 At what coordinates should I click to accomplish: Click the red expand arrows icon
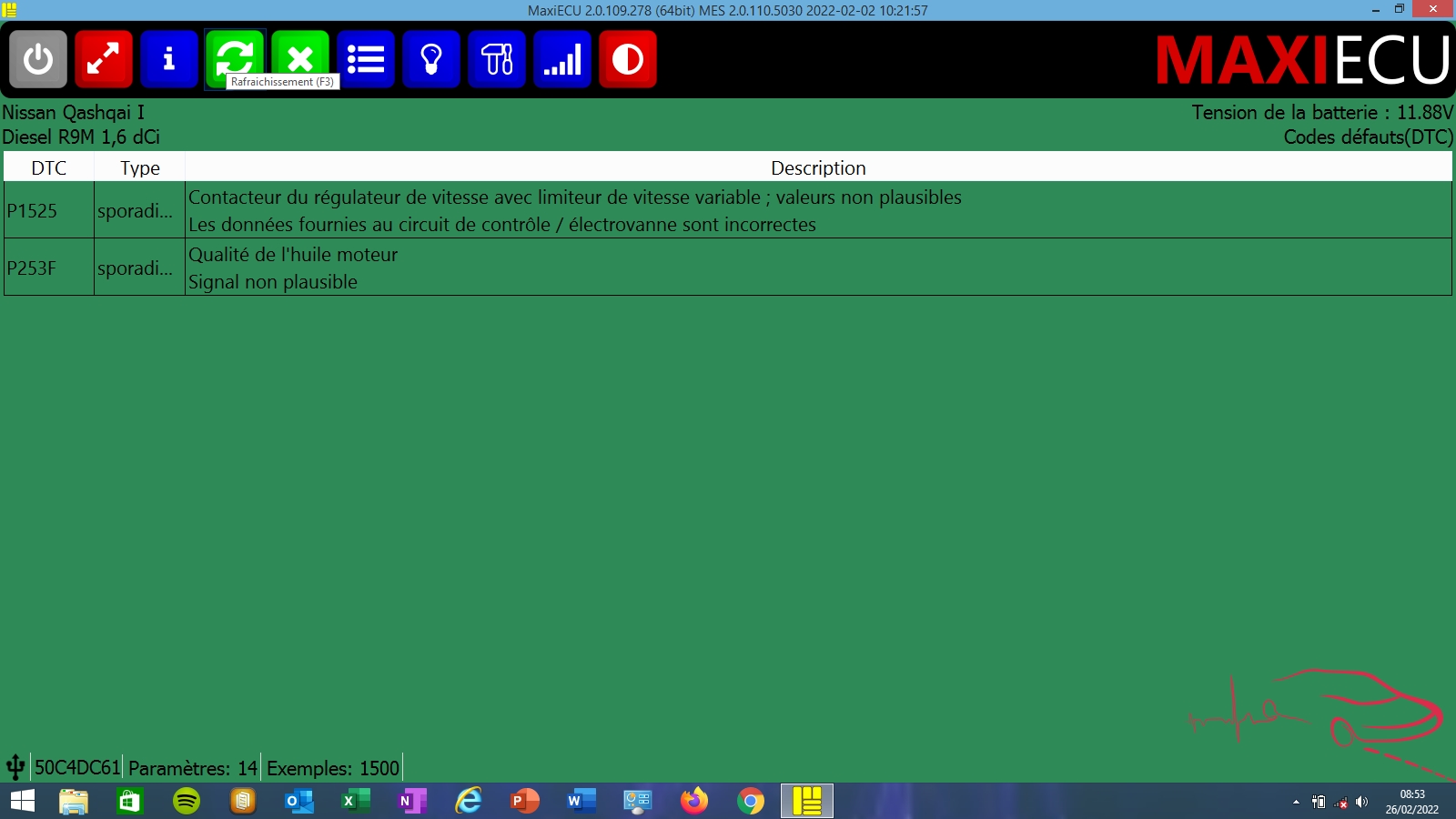coord(104,59)
